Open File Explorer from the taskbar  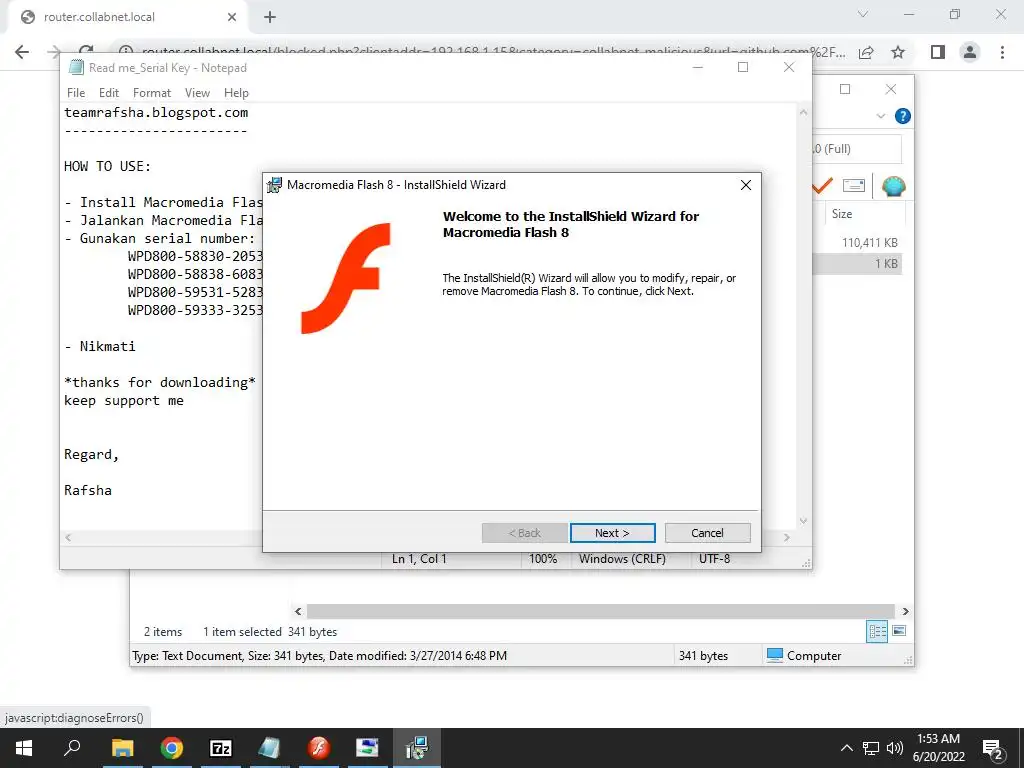click(122, 748)
